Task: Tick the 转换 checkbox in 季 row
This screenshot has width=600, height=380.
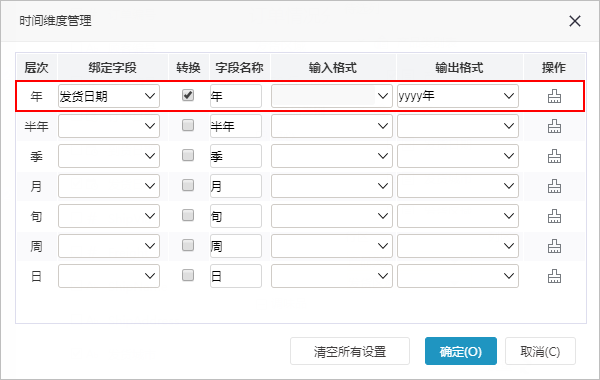Action: pos(188,155)
